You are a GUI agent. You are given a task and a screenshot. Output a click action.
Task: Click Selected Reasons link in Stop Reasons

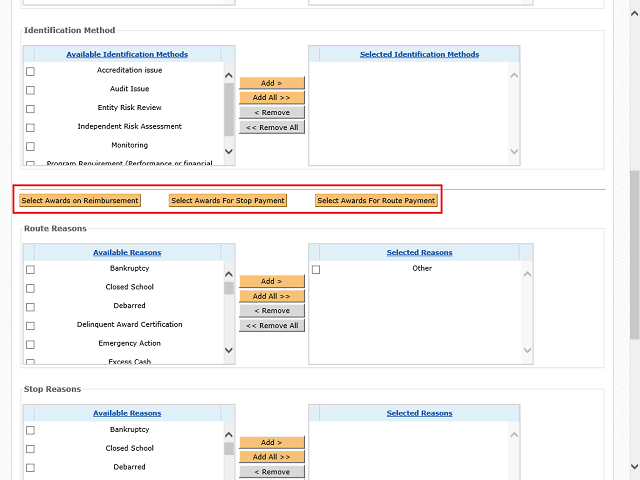pos(419,413)
